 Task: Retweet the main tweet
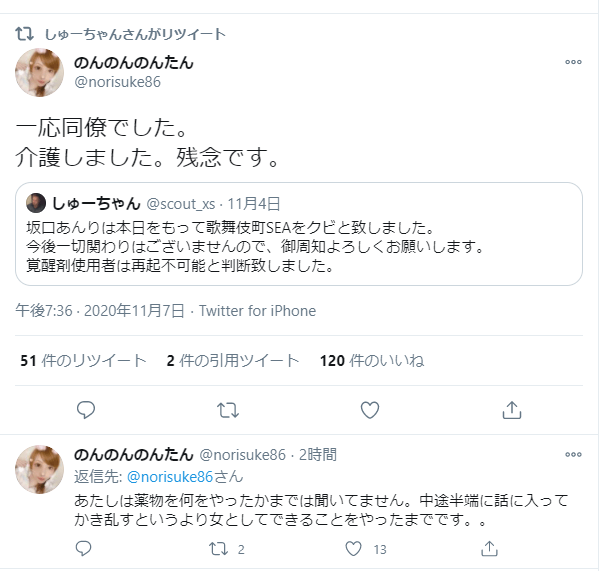(228, 409)
